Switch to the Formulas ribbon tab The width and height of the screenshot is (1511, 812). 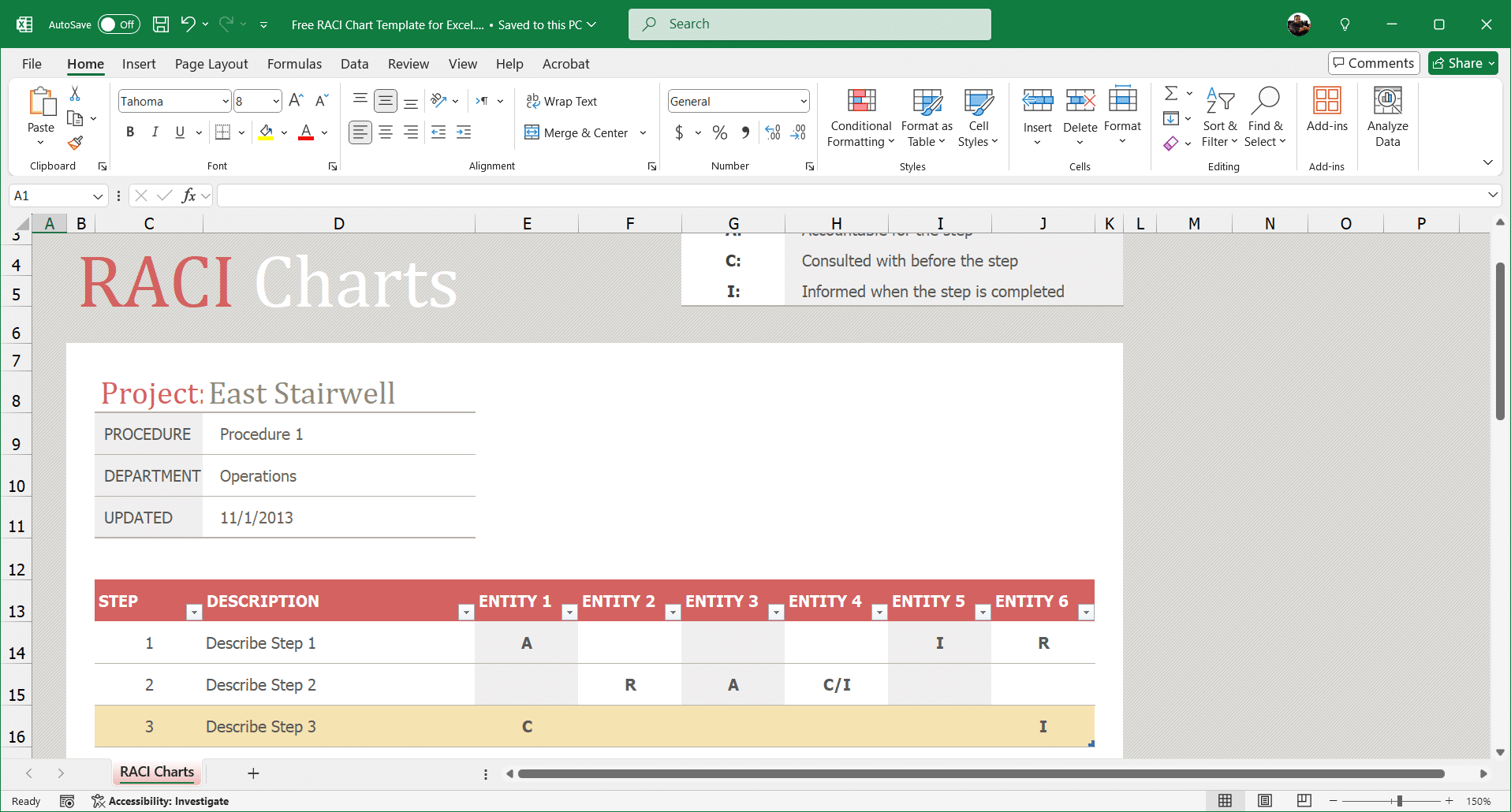293,64
